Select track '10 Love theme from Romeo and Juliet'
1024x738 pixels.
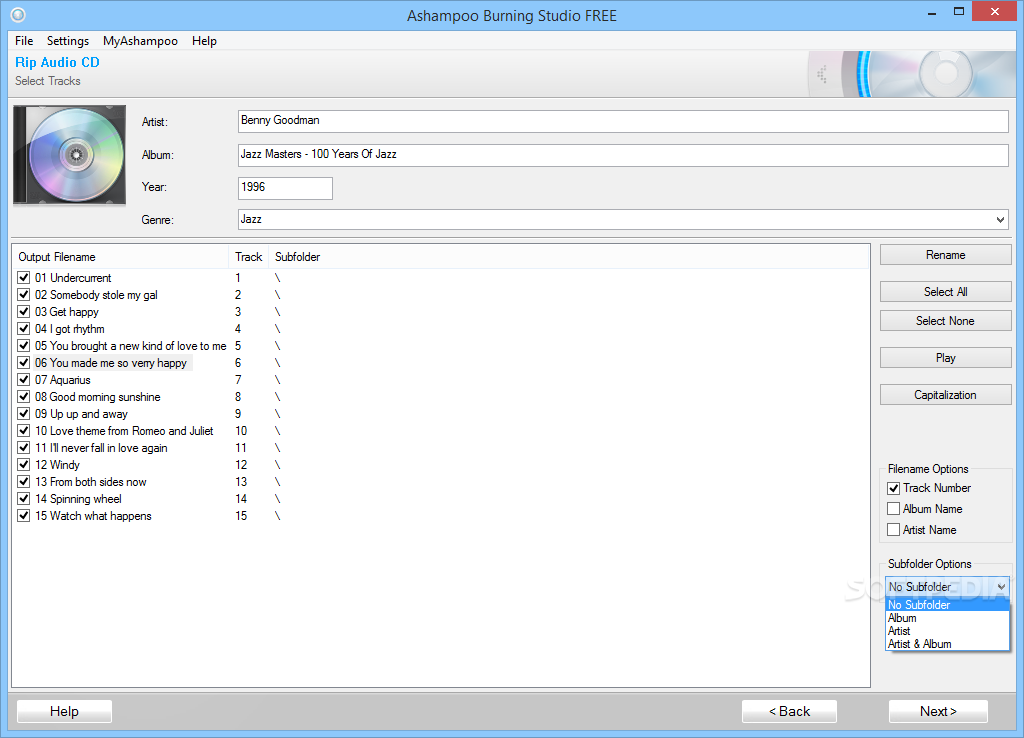pos(124,430)
